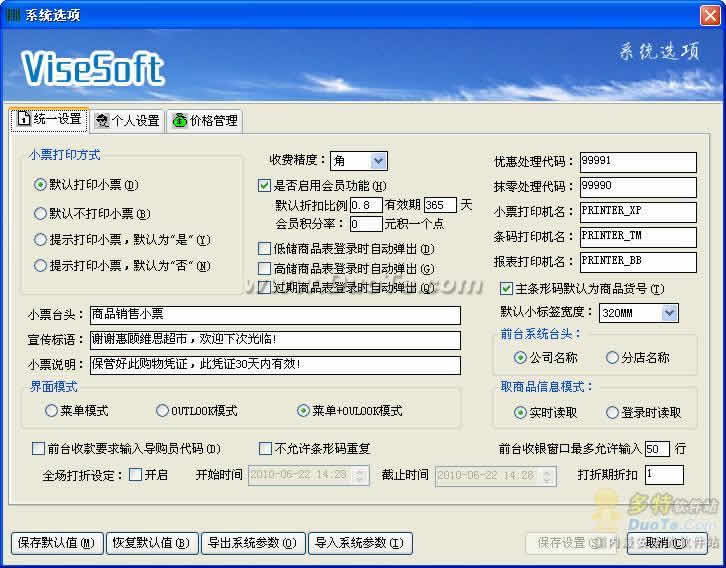Click the money bag icon on 价格管理 tab
726x568 pixels.
(x=179, y=120)
